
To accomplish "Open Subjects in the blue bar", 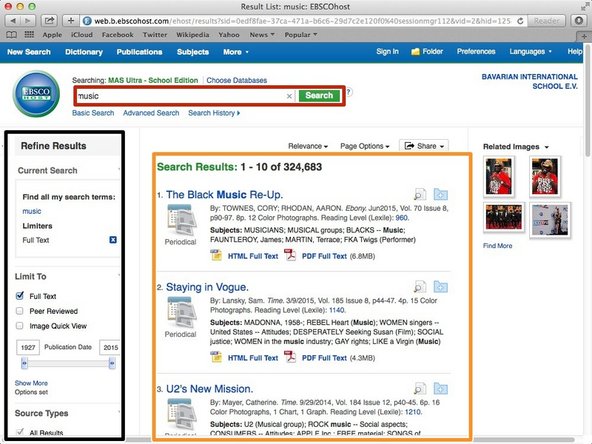I will point(193,52).
